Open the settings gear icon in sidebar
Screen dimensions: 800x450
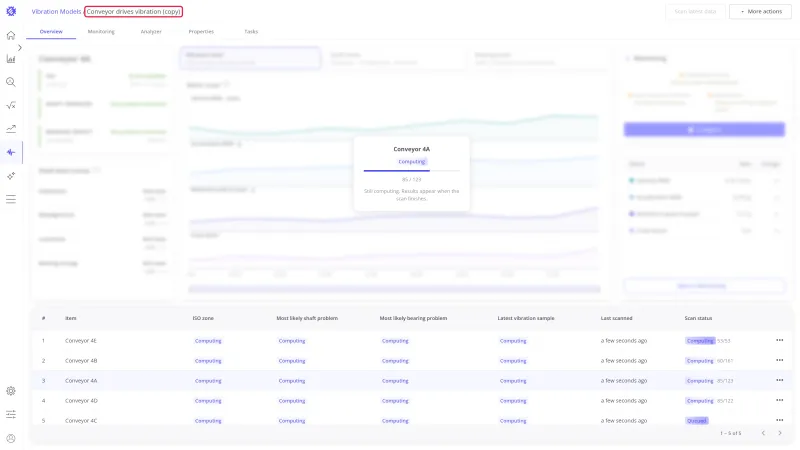pyautogui.click(x=11, y=391)
